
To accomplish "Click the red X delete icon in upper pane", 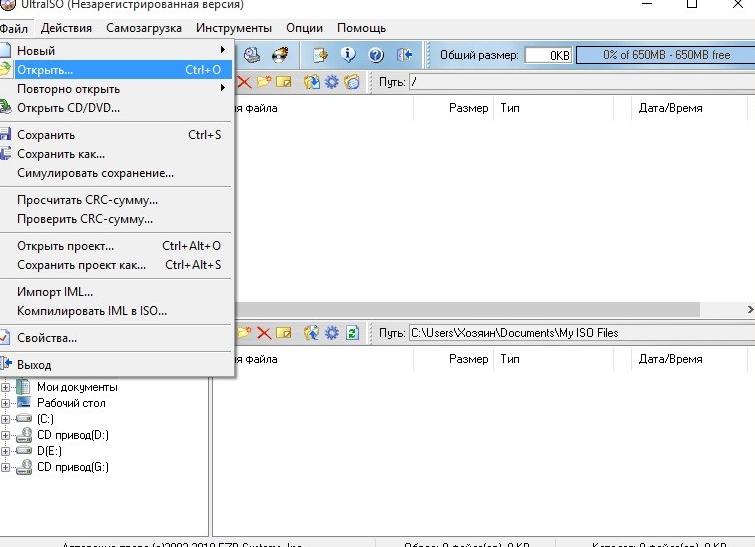I will coord(244,82).
